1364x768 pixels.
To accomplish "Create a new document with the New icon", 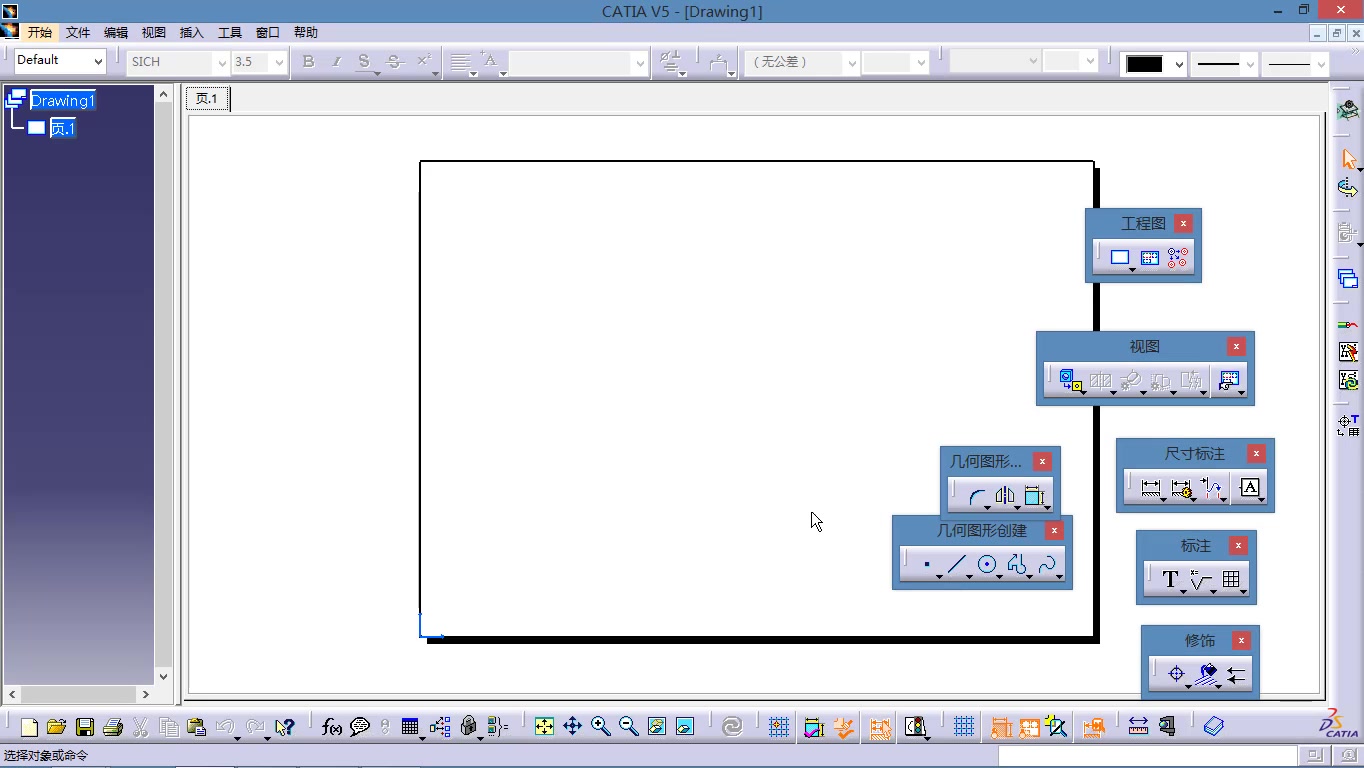I will coord(29,727).
